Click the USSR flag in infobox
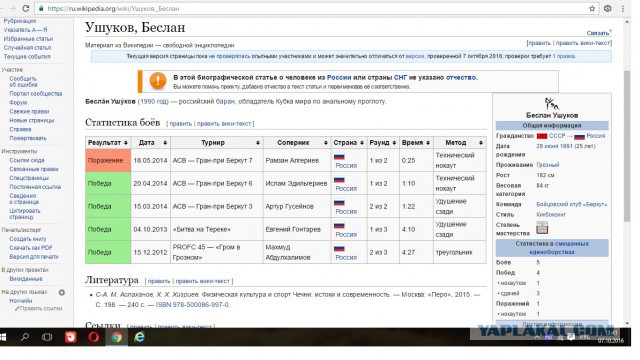The image size is (640, 360). coord(542,136)
